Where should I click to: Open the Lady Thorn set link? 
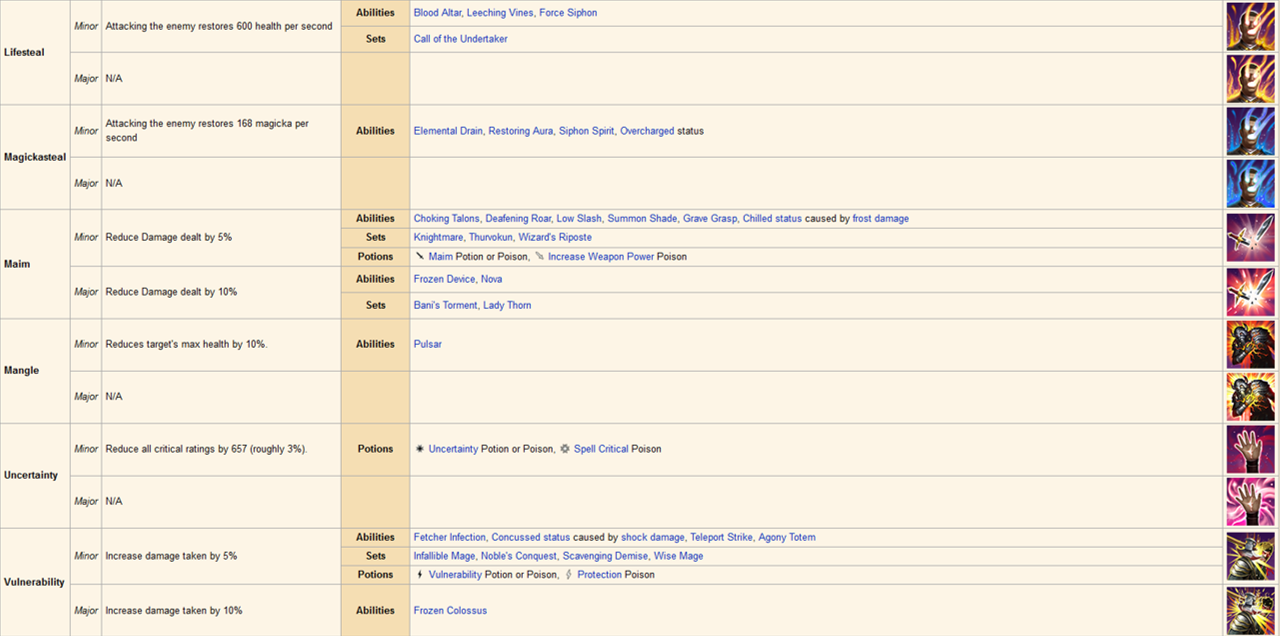(x=507, y=305)
